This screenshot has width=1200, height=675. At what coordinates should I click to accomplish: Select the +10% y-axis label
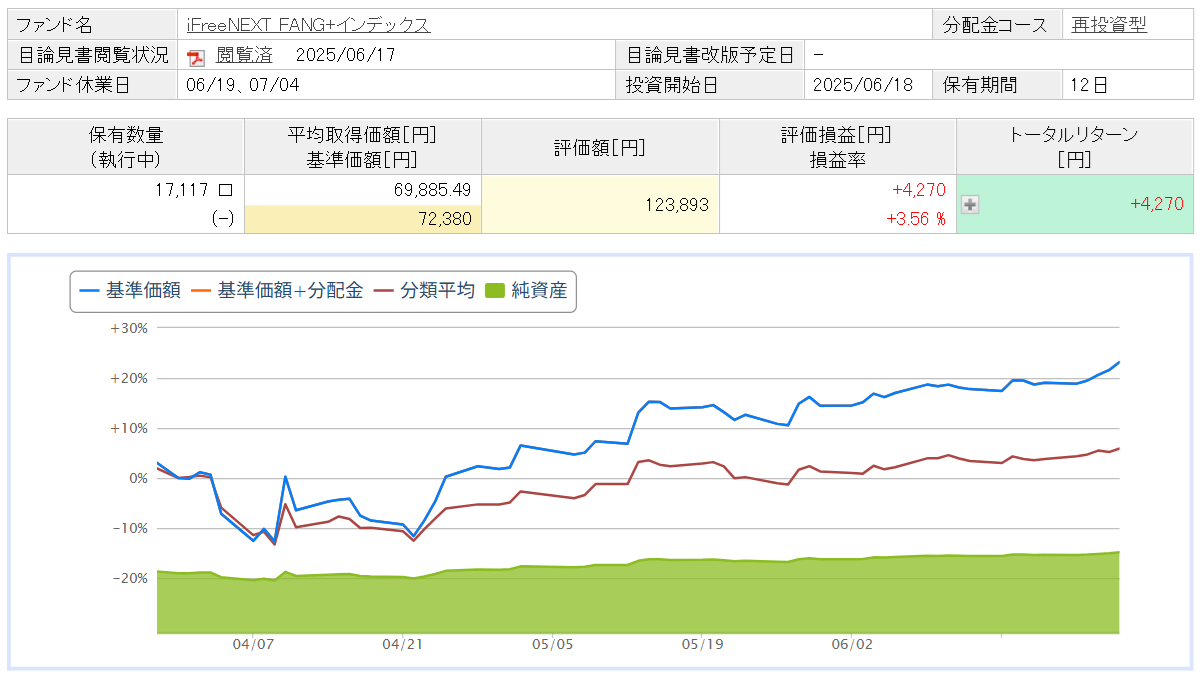pyautogui.click(x=129, y=428)
